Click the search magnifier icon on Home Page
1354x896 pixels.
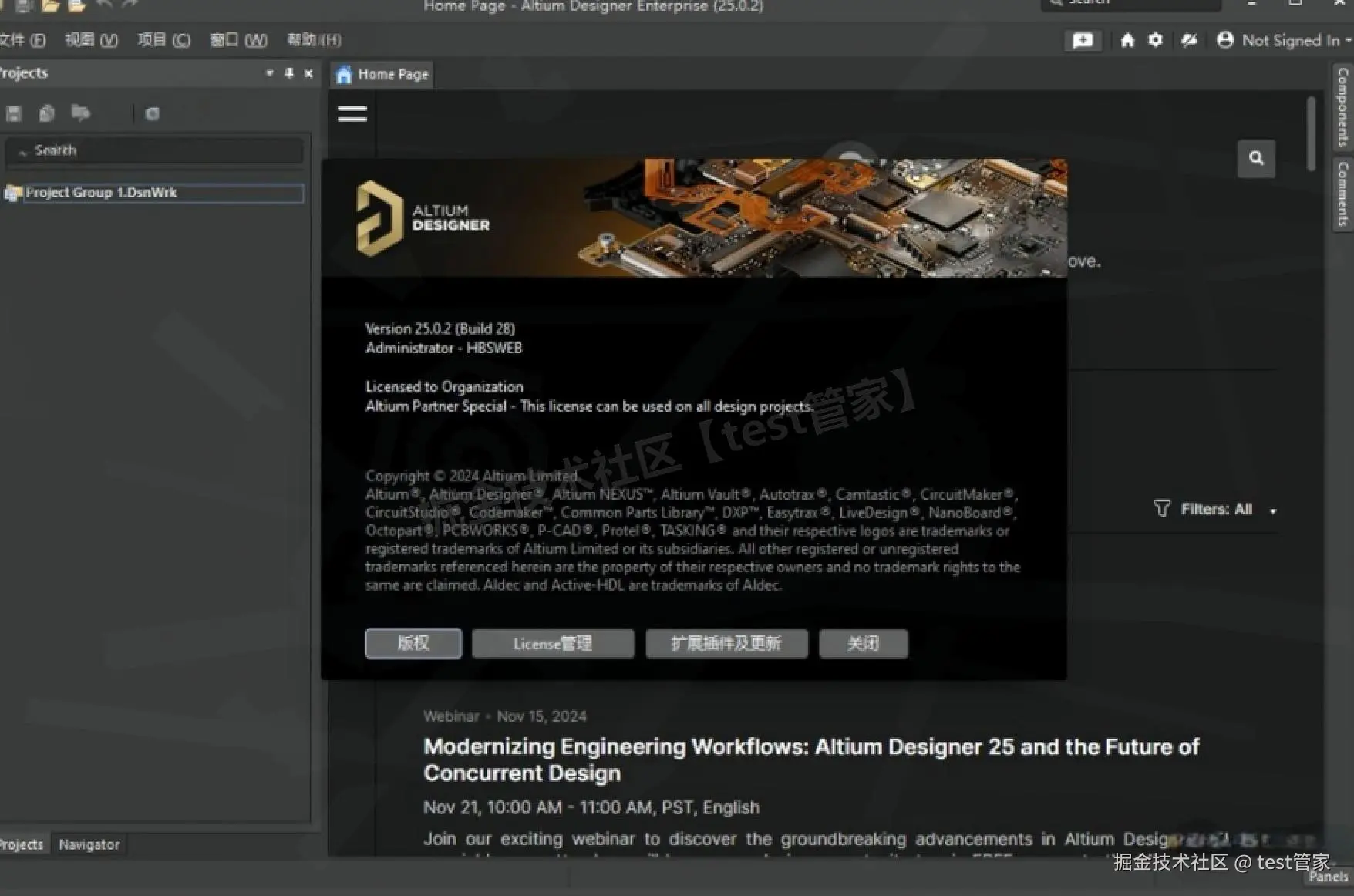(x=1256, y=158)
